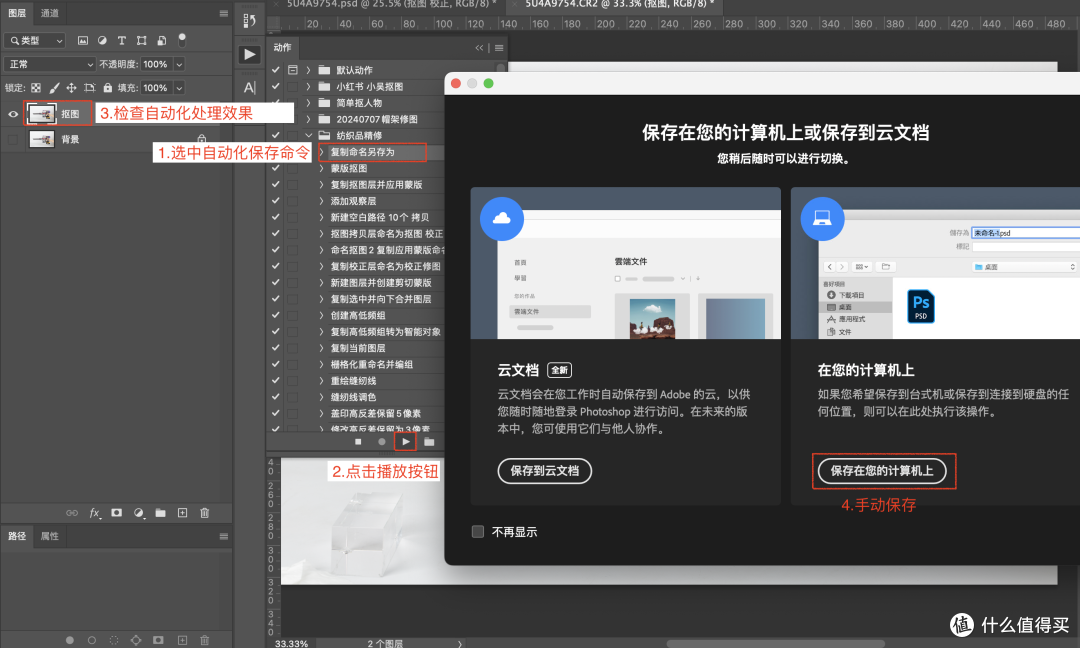
Task: Open the Actions panel hamburger menu
Action: click(499, 48)
